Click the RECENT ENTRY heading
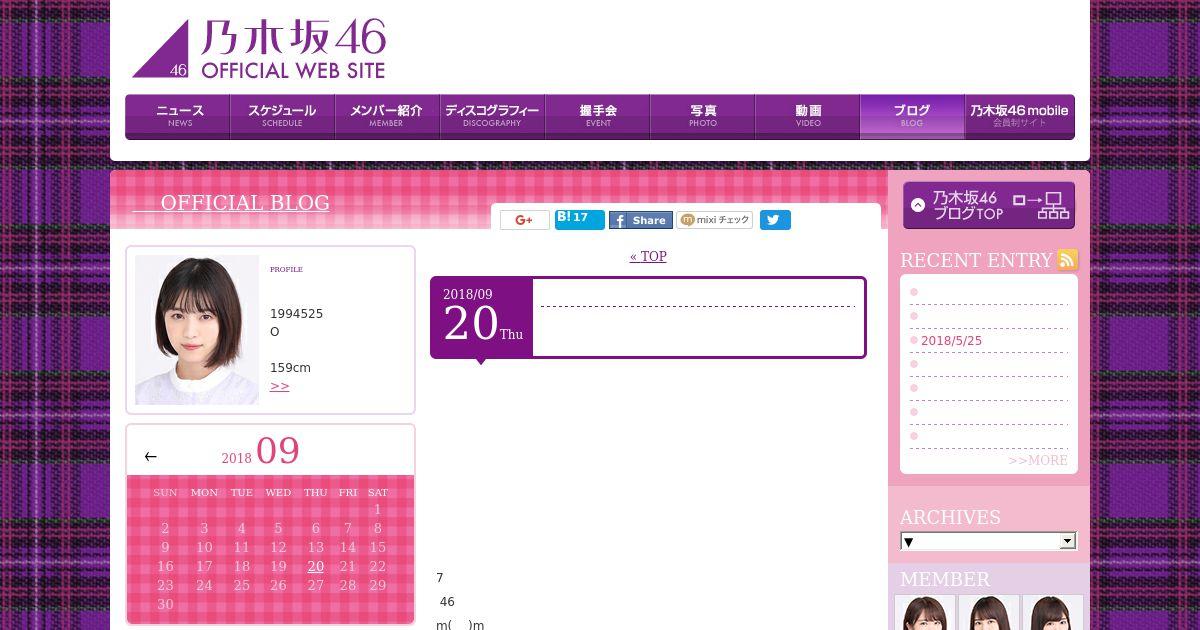The width and height of the screenshot is (1200, 630). [x=976, y=260]
